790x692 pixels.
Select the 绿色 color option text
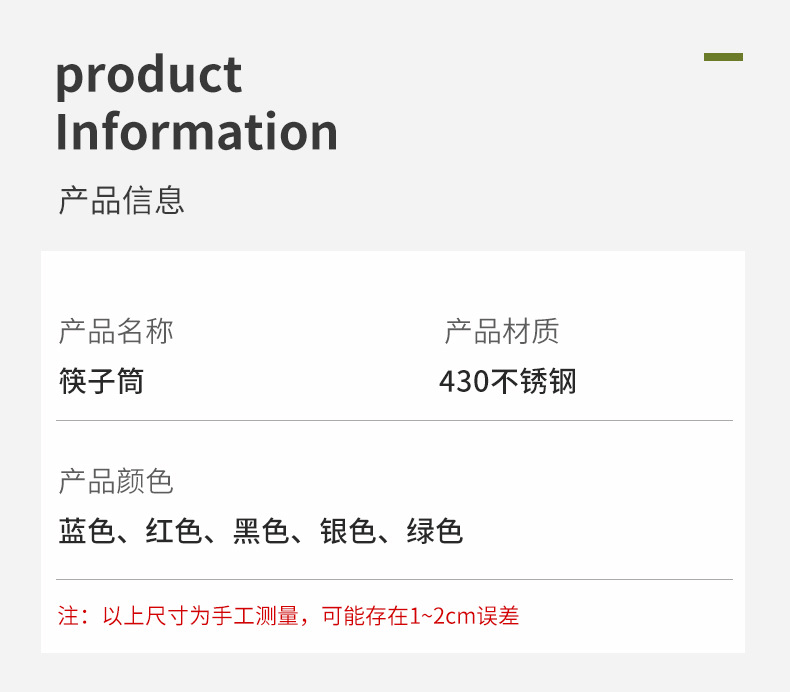(435, 531)
